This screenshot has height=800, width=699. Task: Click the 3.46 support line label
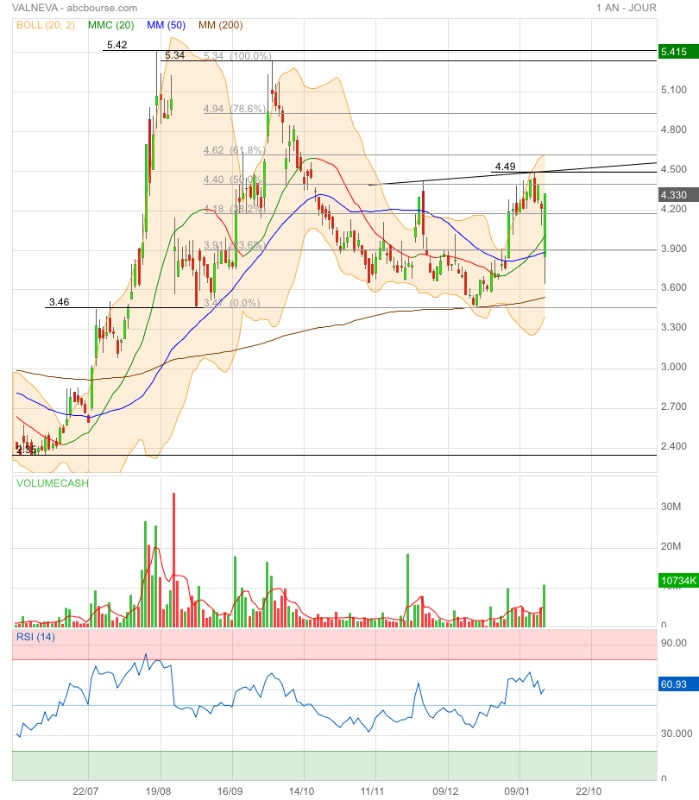click(x=59, y=300)
